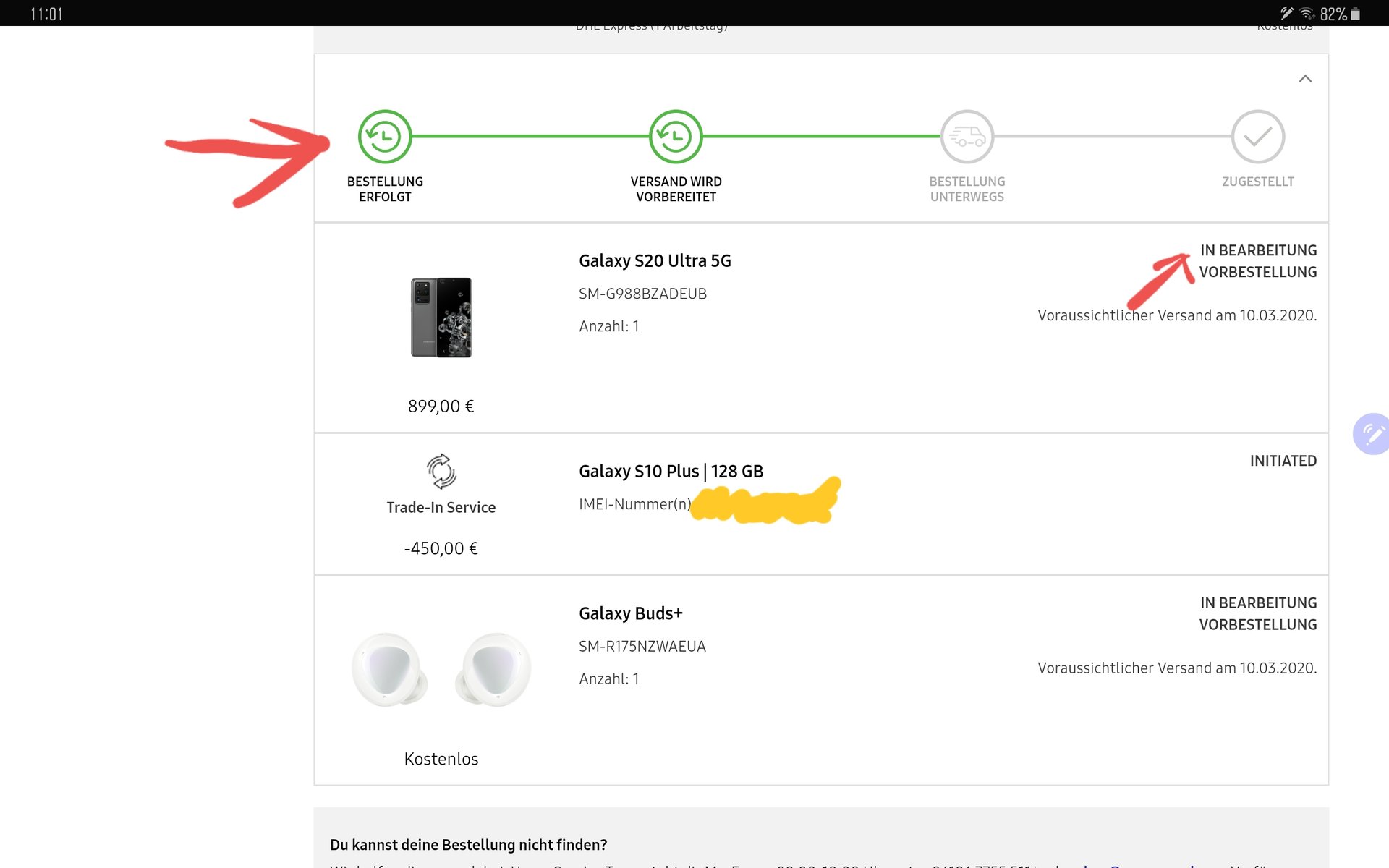Click the Zugestellt checkmark icon
Image resolution: width=1389 pixels, height=868 pixels.
click(x=1258, y=137)
